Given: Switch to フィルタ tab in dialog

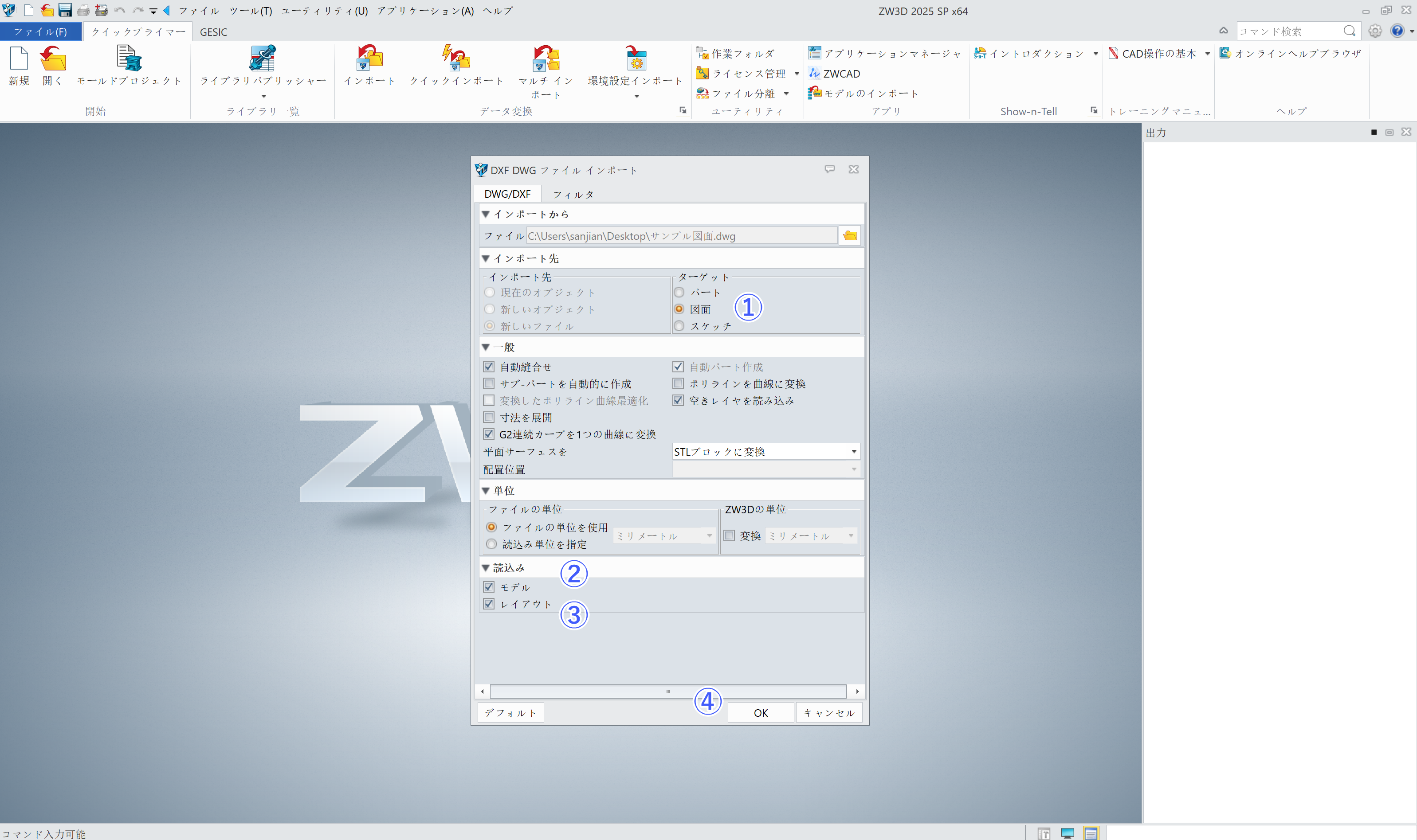Looking at the screenshot, I should 573,194.
